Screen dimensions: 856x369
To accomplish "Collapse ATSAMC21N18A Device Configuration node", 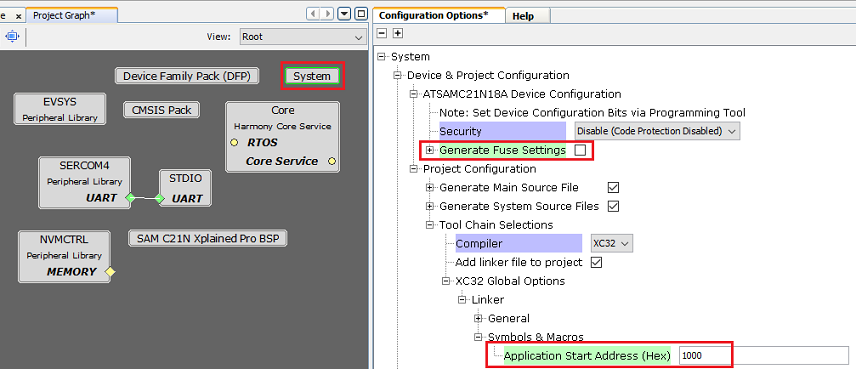I will (414, 94).
